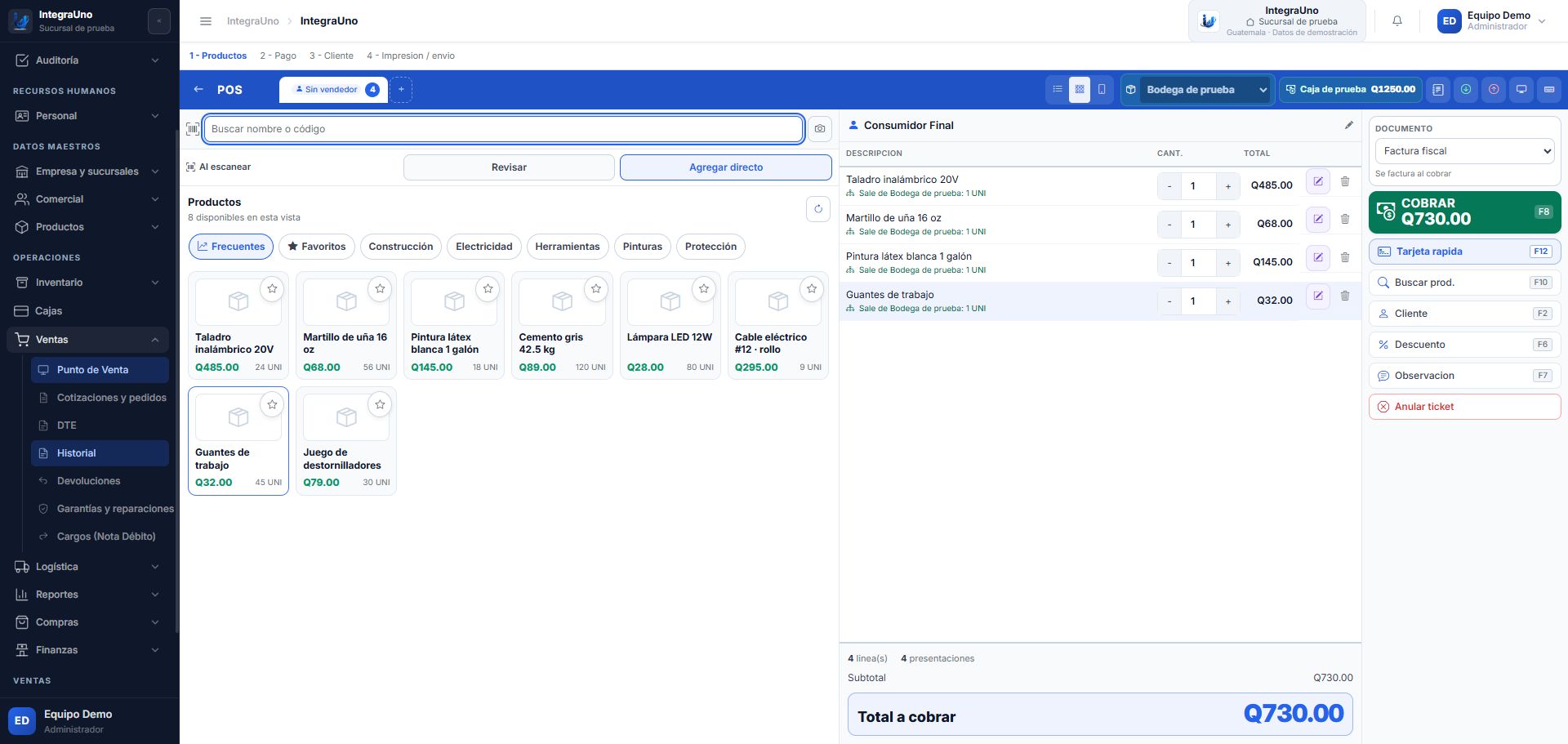This screenshot has width=1568, height=744.
Task: Expand the Inventario sidebar menu
Action: (x=88, y=283)
